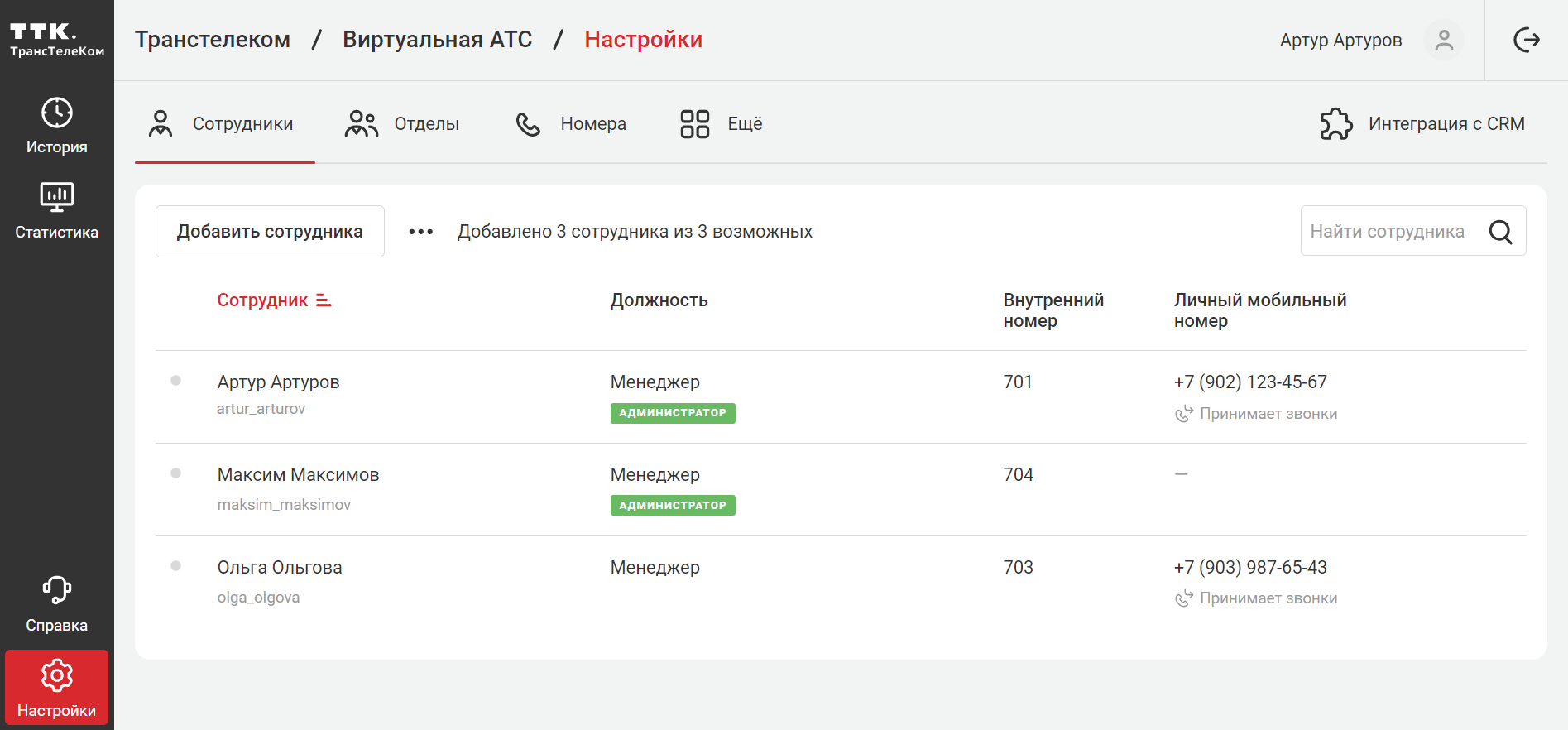Open the Виртуальная АТС breadcrumb link
This screenshot has height=730, width=1568.
[437, 40]
